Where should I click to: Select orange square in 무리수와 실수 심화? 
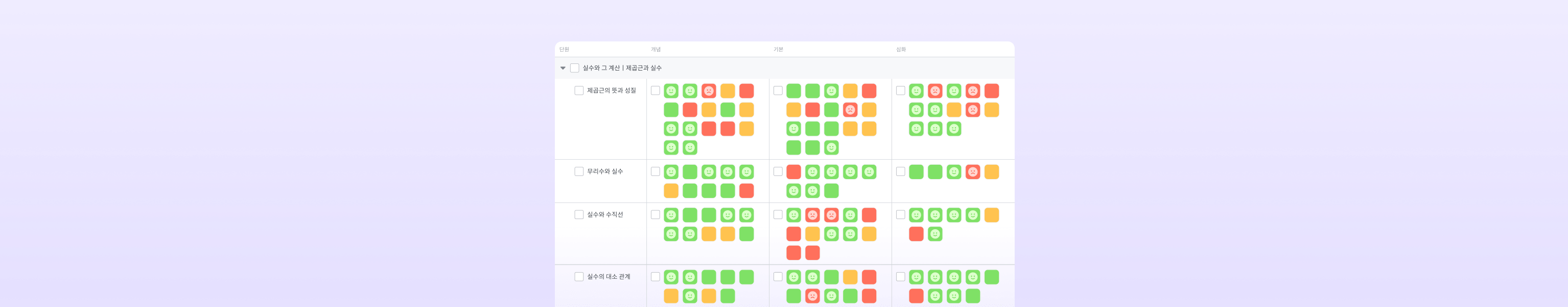point(992,172)
